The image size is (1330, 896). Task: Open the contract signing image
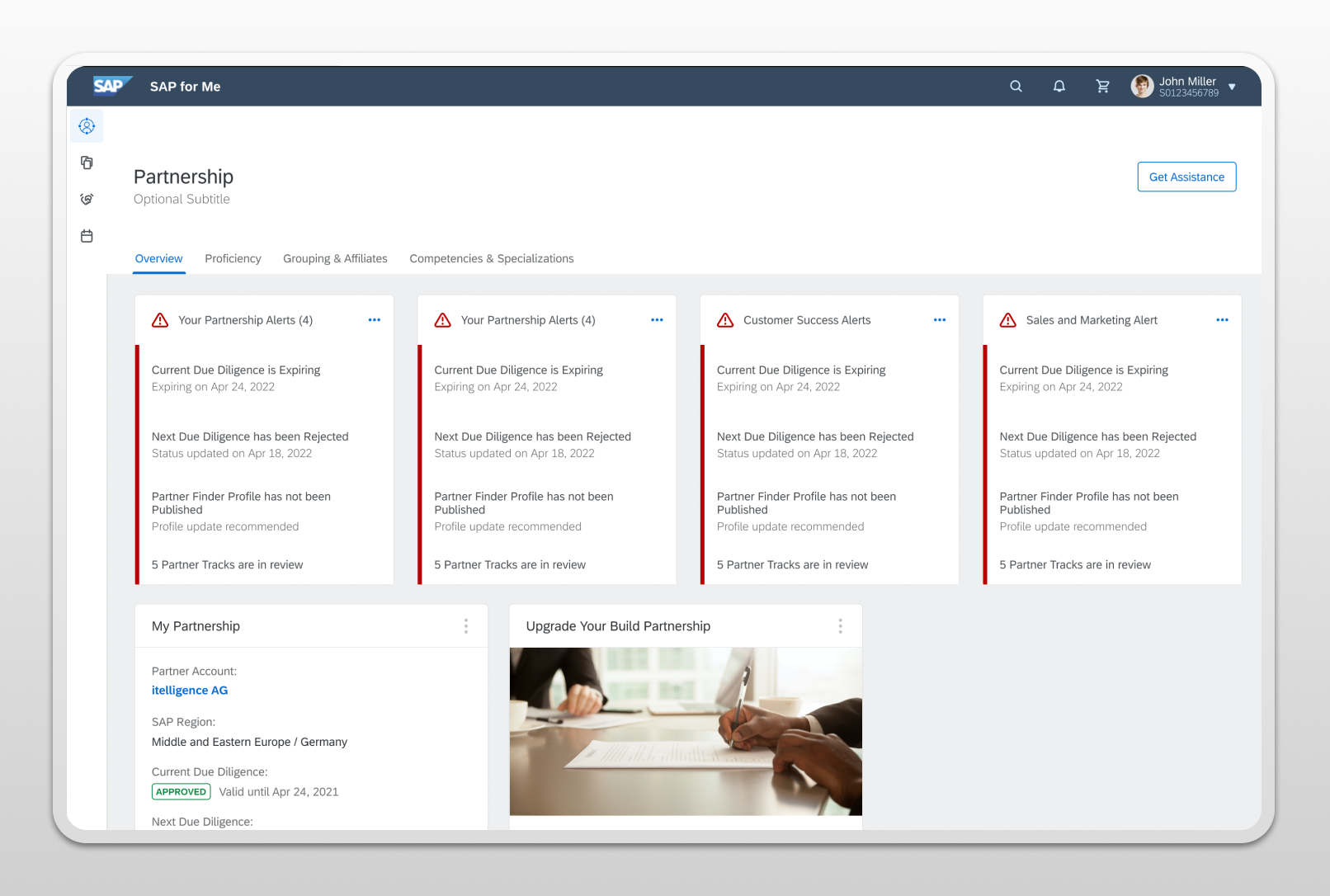click(x=686, y=732)
